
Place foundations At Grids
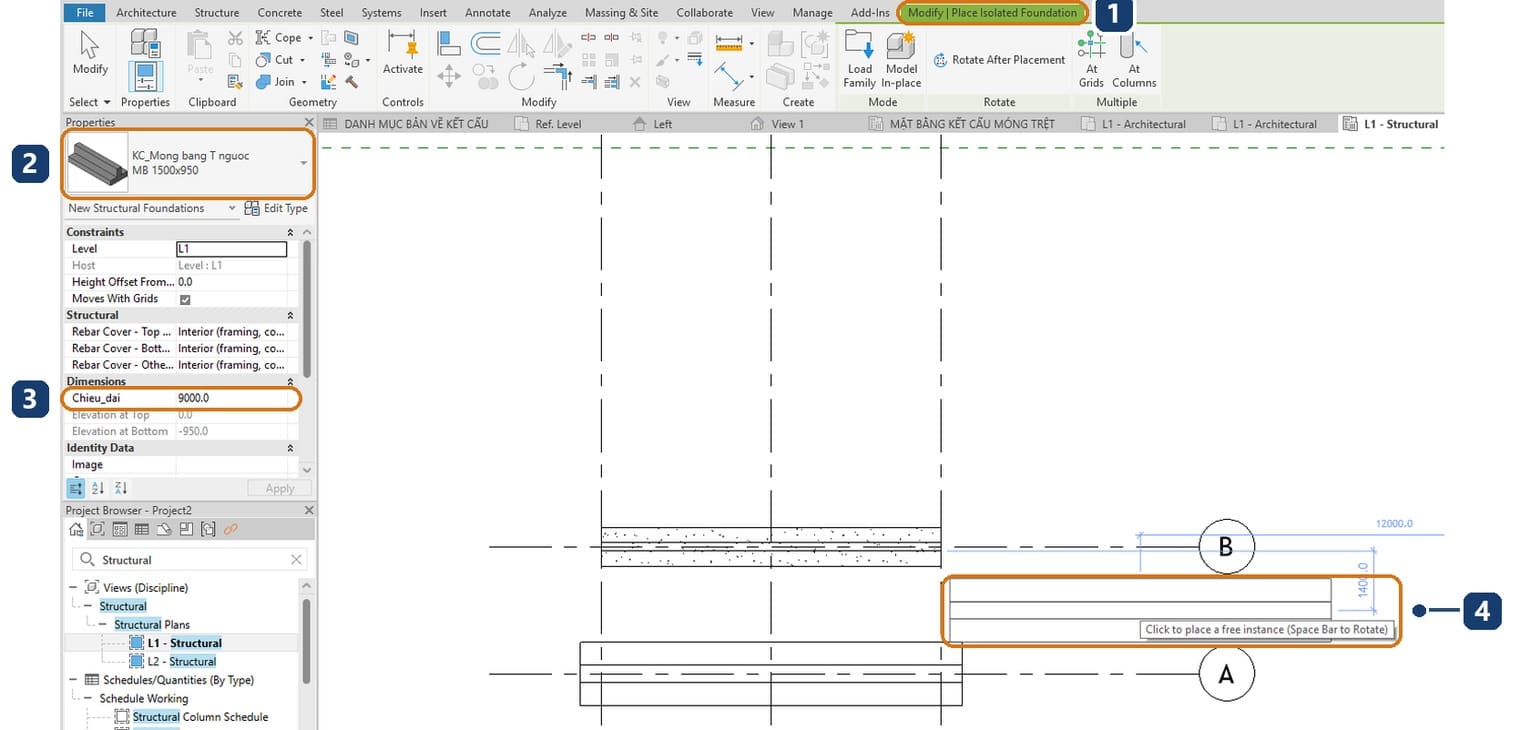[x=1091, y=58]
